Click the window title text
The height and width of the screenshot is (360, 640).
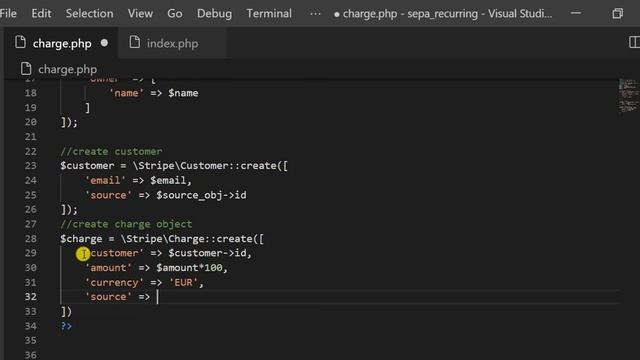point(447,13)
